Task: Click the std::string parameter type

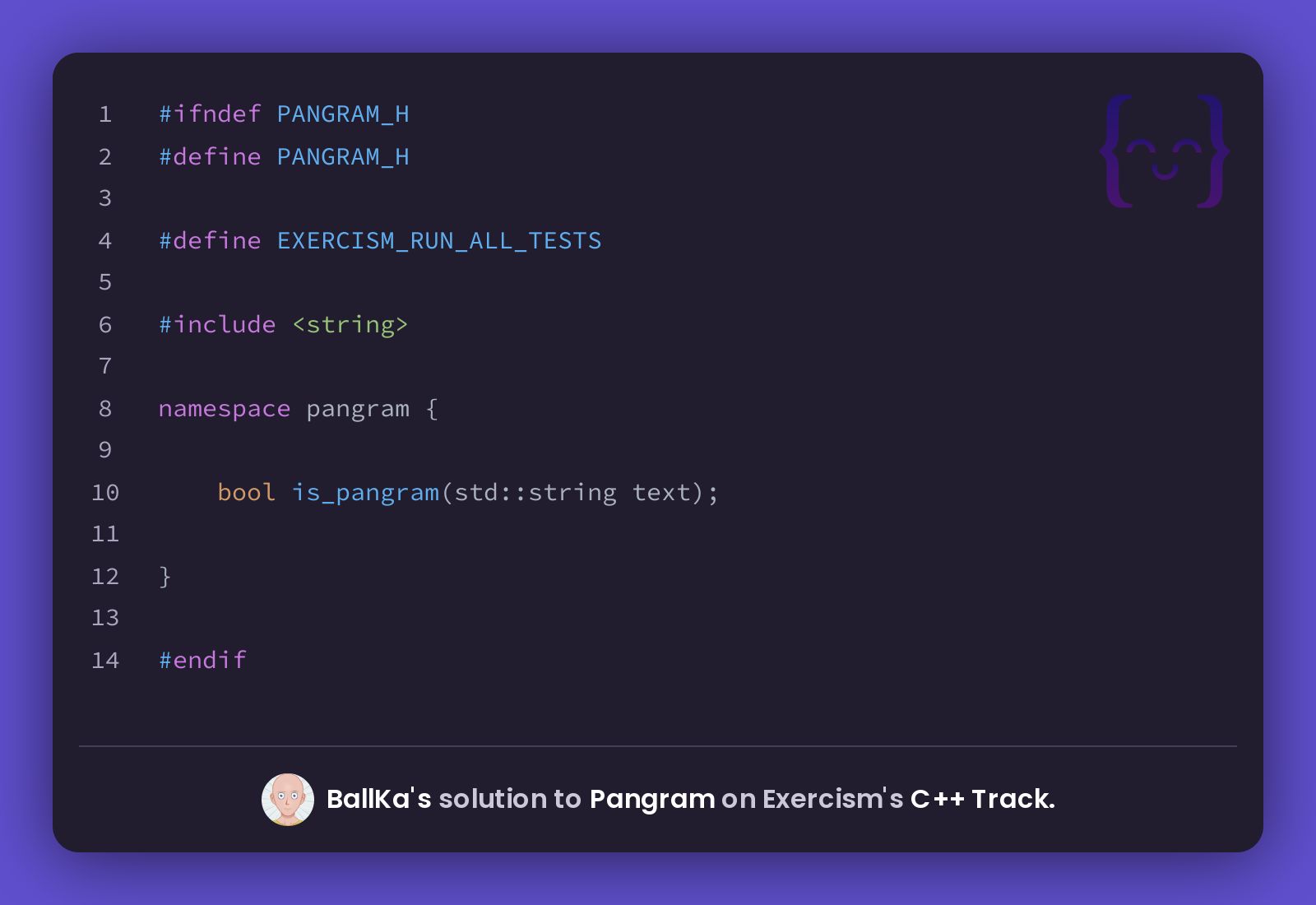Action: (x=535, y=494)
